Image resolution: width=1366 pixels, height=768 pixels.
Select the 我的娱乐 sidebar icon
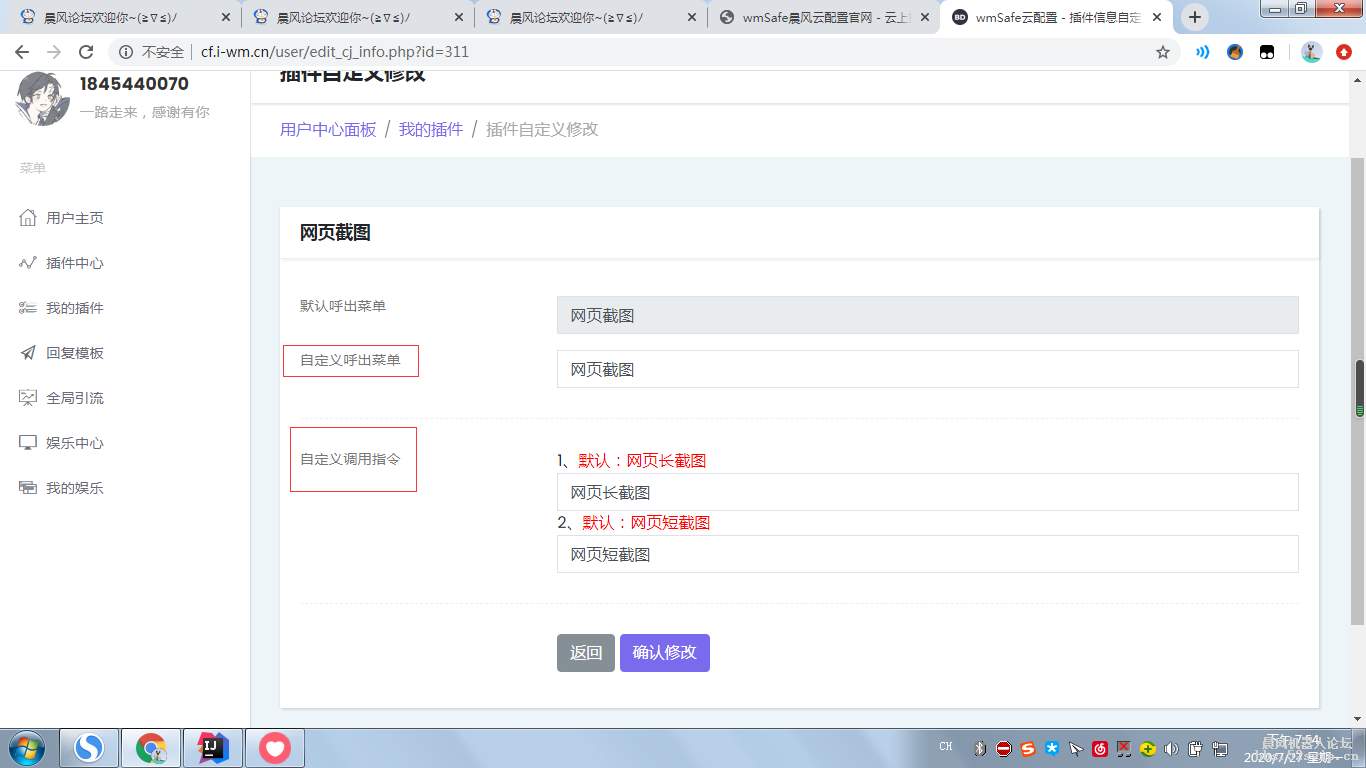tap(28, 487)
